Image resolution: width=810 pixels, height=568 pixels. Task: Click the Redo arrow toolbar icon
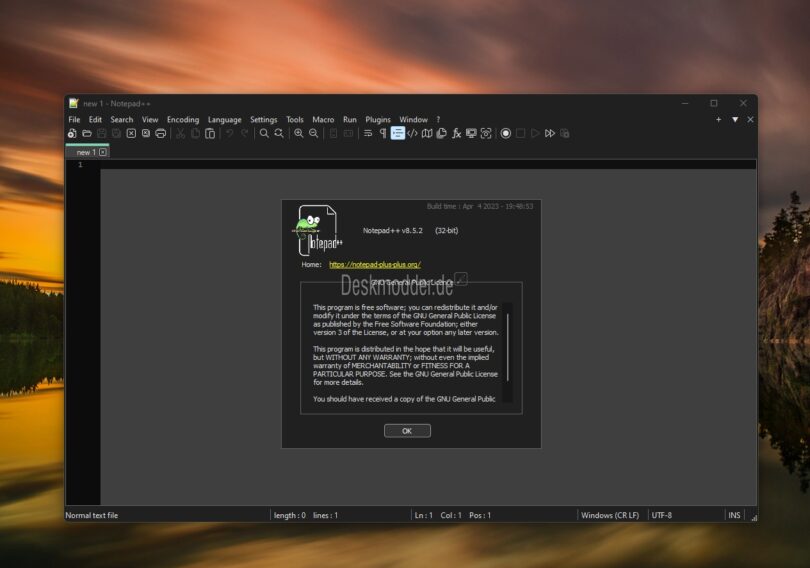click(x=244, y=133)
